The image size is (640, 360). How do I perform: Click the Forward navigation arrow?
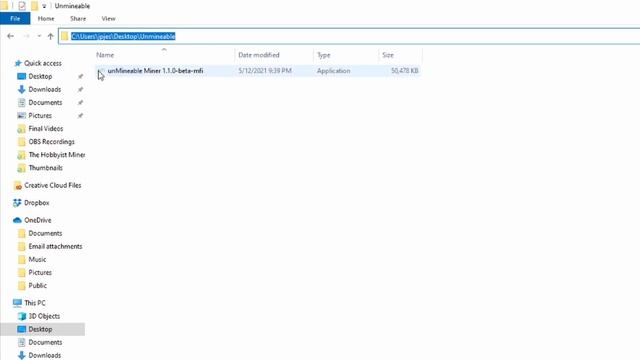point(26,36)
